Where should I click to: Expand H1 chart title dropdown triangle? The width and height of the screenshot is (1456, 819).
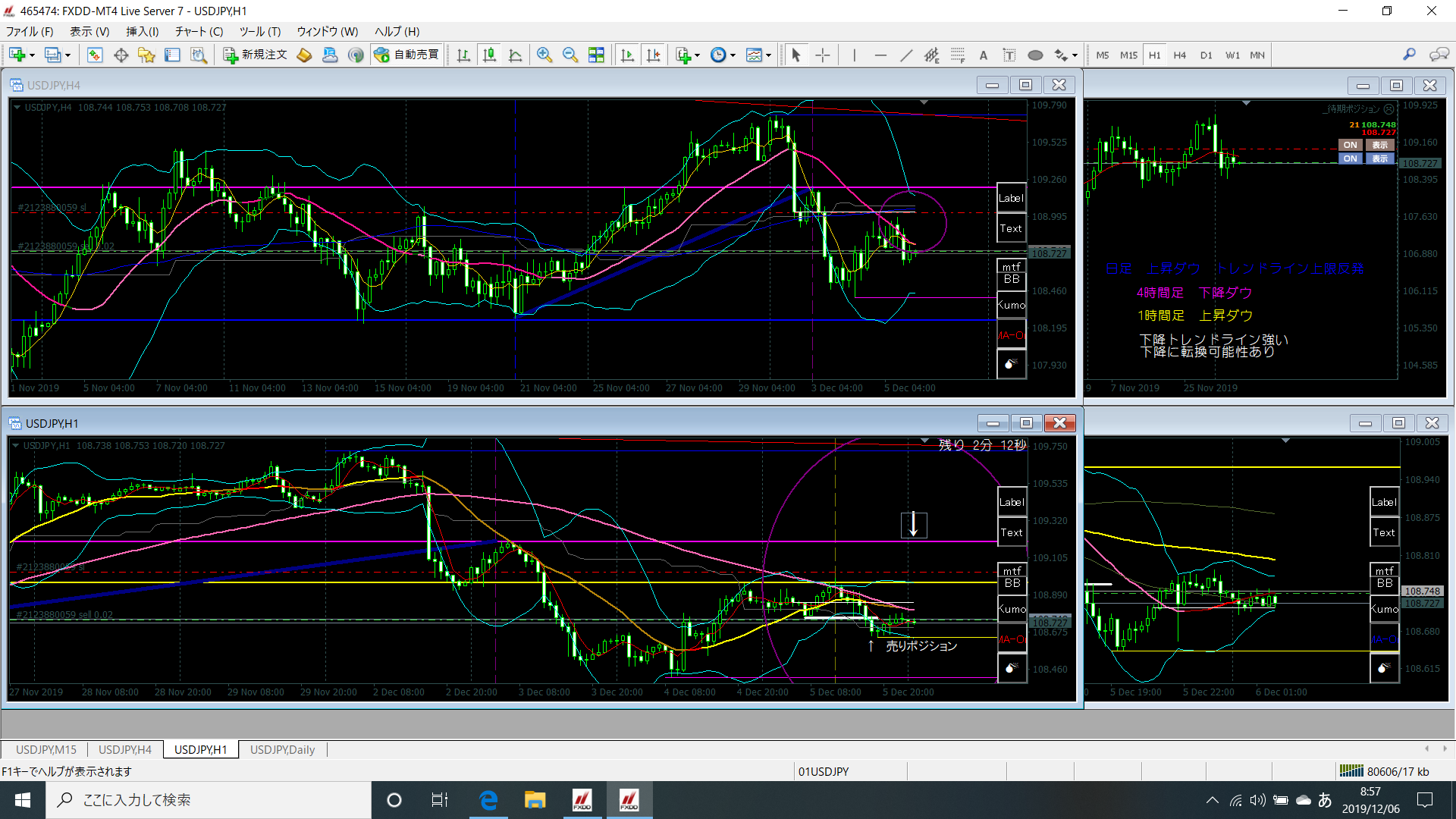click(x=15, y=445)
